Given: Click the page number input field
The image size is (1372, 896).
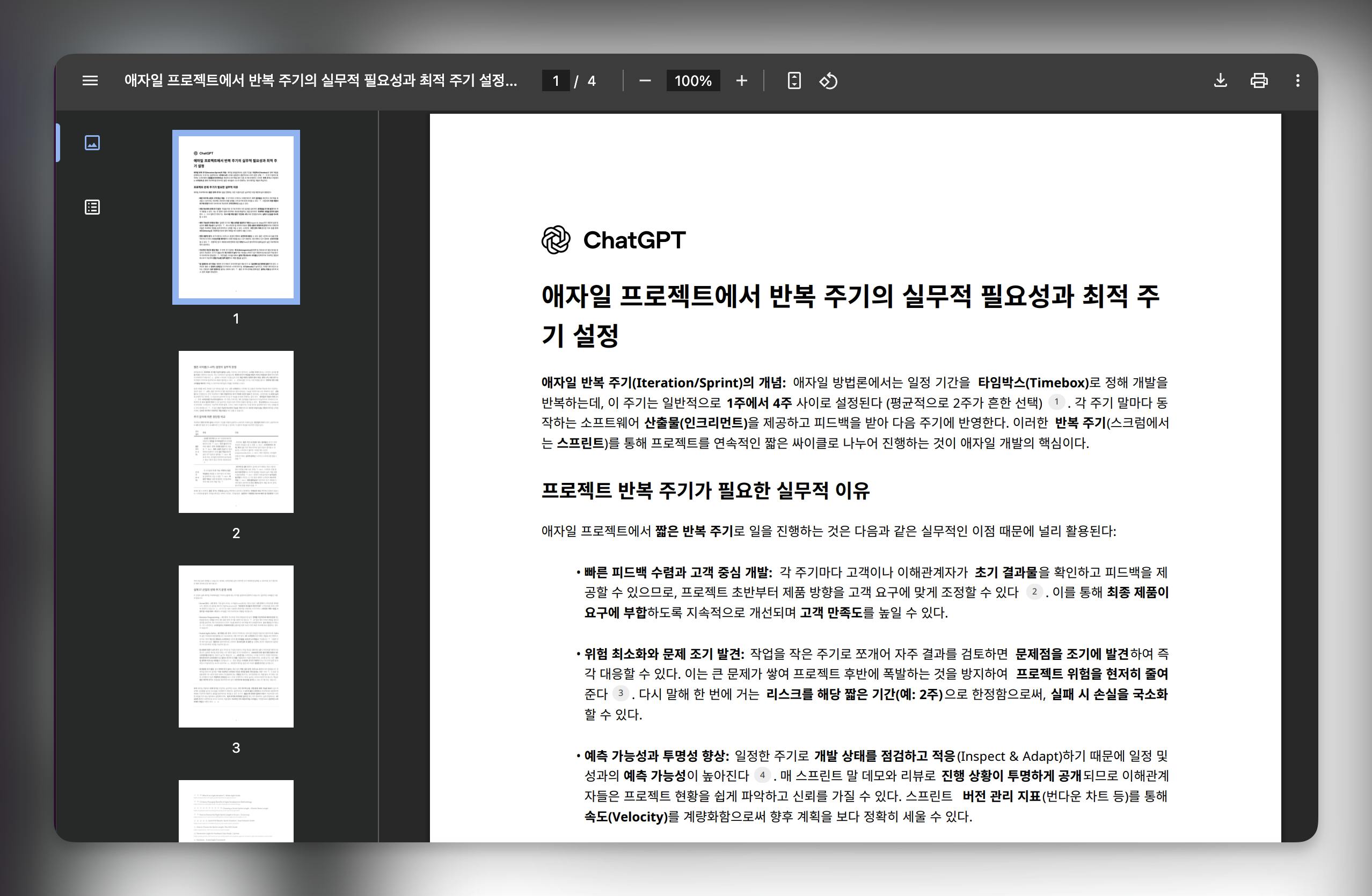Looking at the screenshot, I should click(556, 80).
